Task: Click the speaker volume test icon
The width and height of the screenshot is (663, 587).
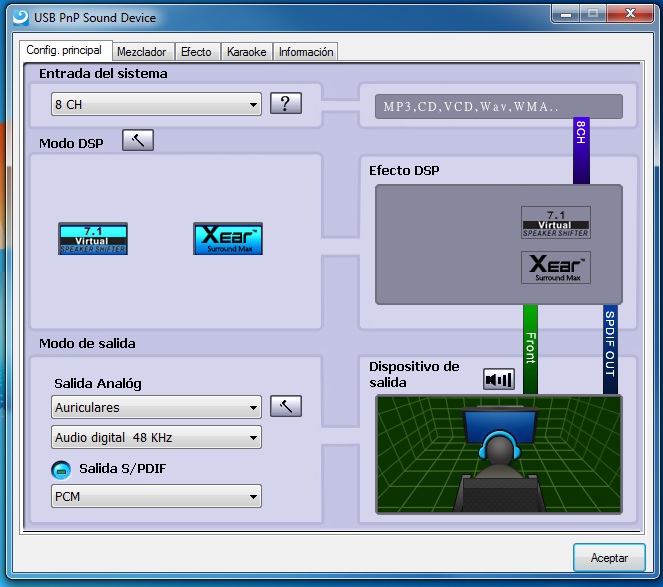Action: point(498,379)
